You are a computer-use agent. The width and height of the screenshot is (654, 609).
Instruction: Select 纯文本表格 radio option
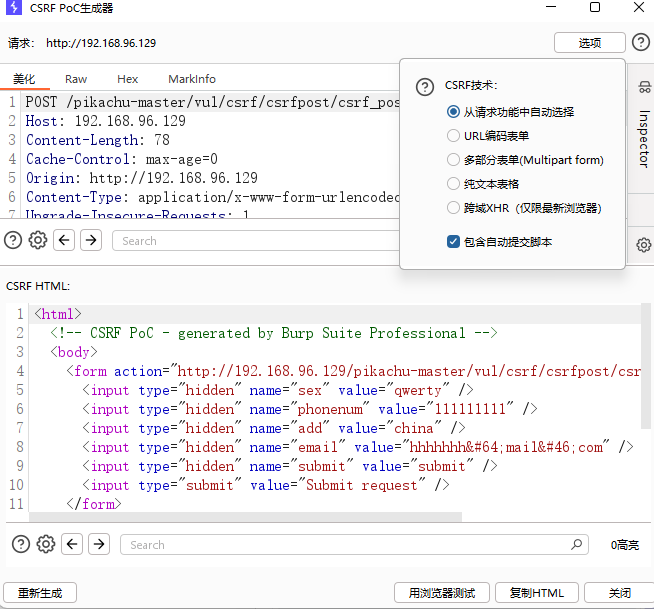coord(483,184)
